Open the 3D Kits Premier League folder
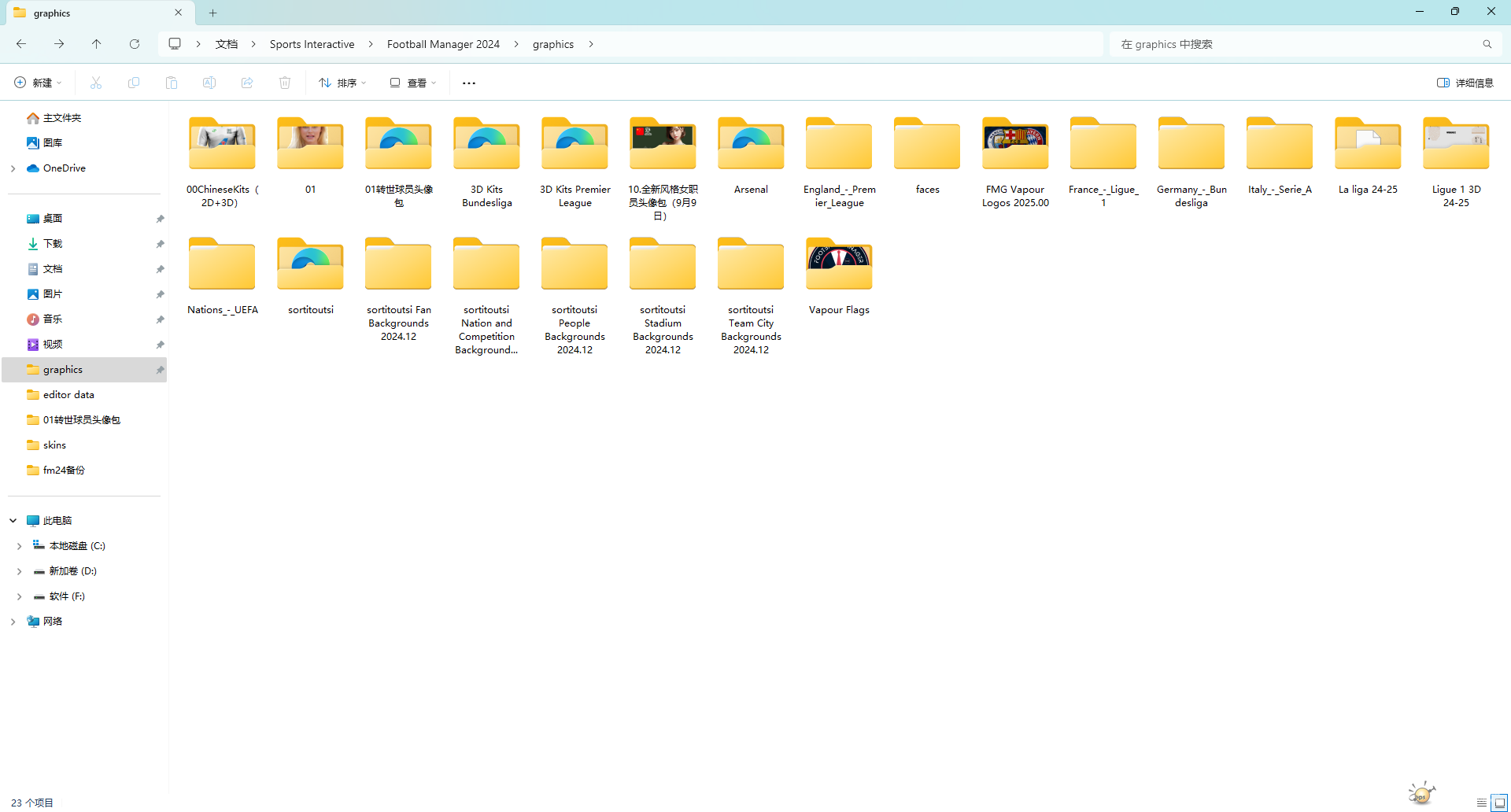 pyautogui.click(x=575, y=162)
